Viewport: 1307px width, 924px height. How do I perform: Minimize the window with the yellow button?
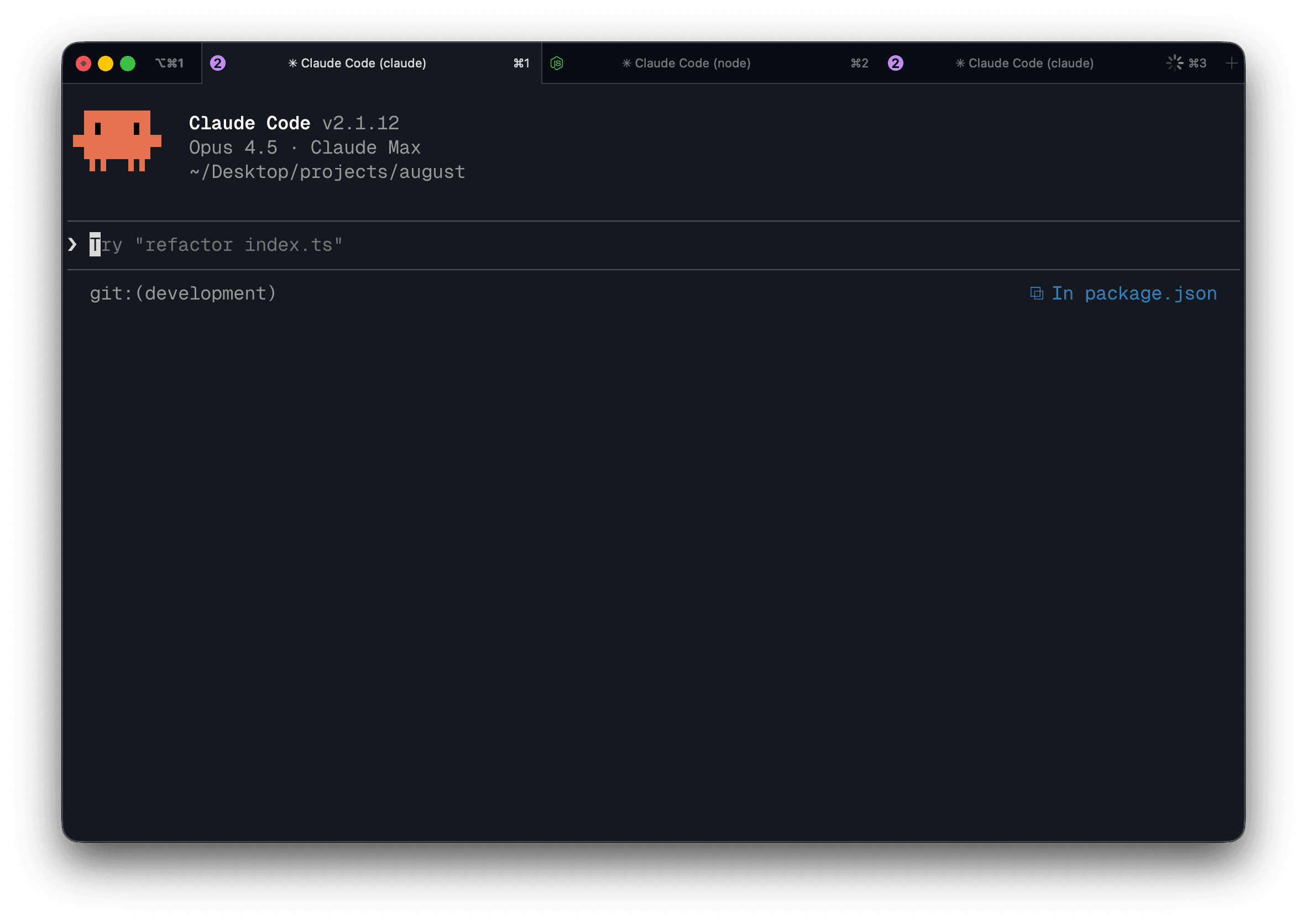tap(106, 63)
